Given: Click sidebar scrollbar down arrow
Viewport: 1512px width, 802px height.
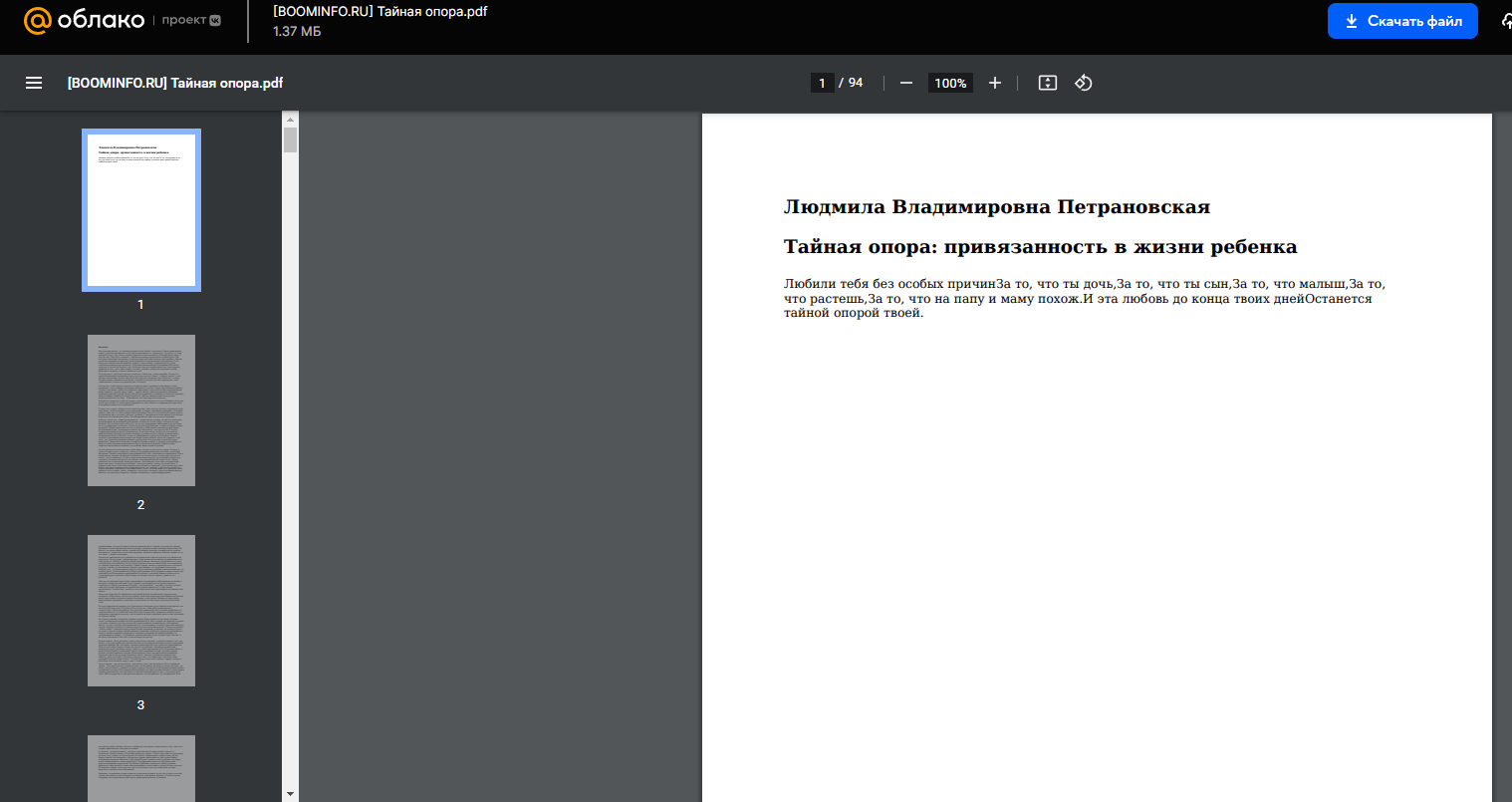Looking at the screenshot, I should [291, 794].
